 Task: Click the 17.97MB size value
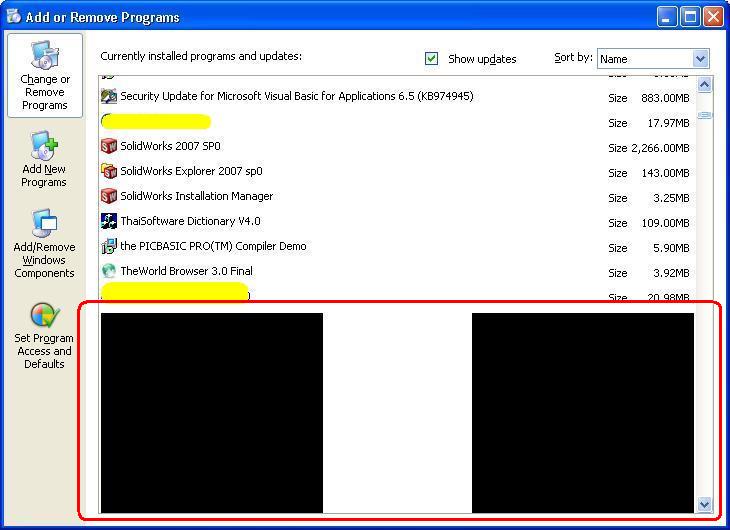[668, 123]
